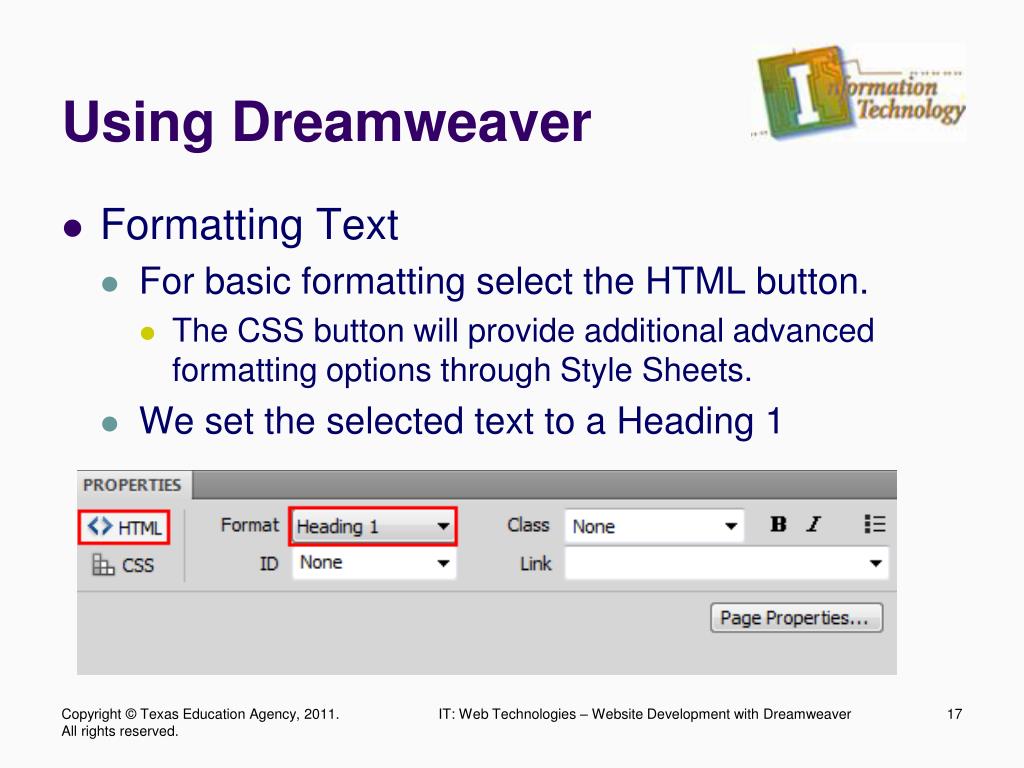This screenshot has height=768, width=1024.
Task: Click 'For basic formatting select the HTML button.'
Action: pos(504,281)
